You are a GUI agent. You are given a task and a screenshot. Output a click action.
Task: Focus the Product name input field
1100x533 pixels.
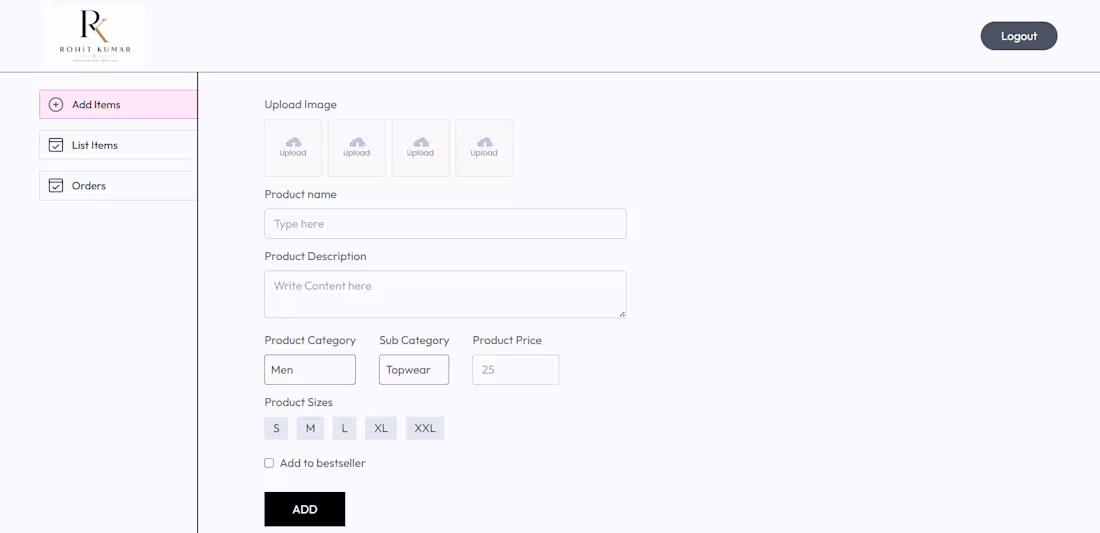coord(445,224)
